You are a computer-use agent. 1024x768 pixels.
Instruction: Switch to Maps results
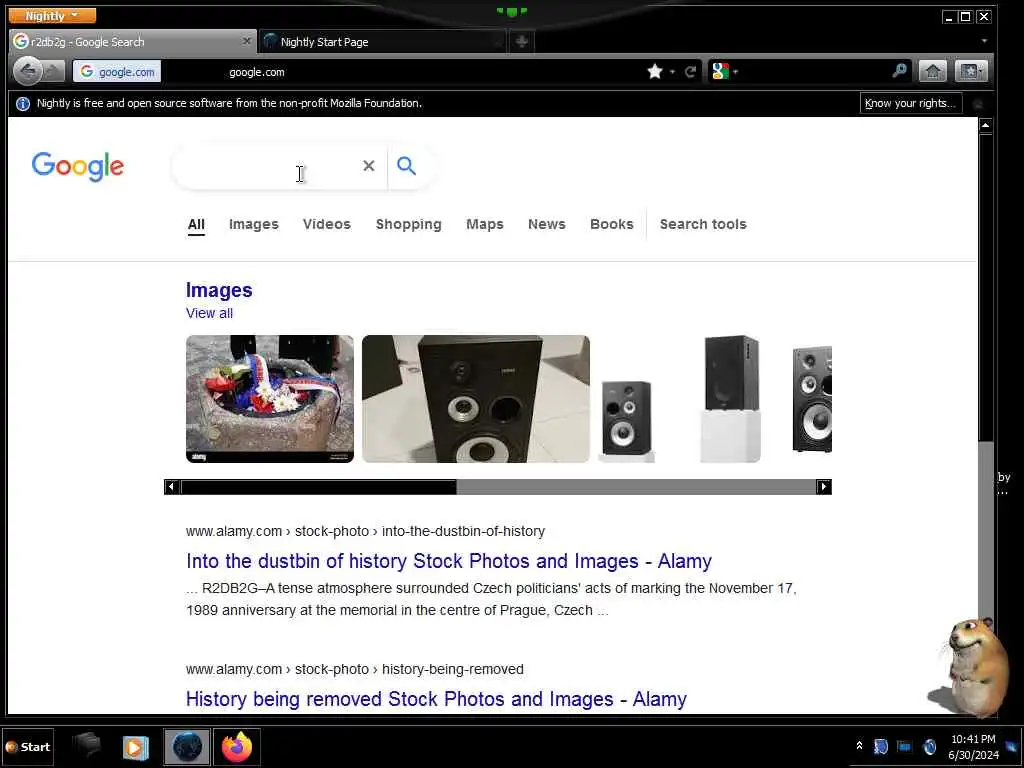tap(485, 225)
